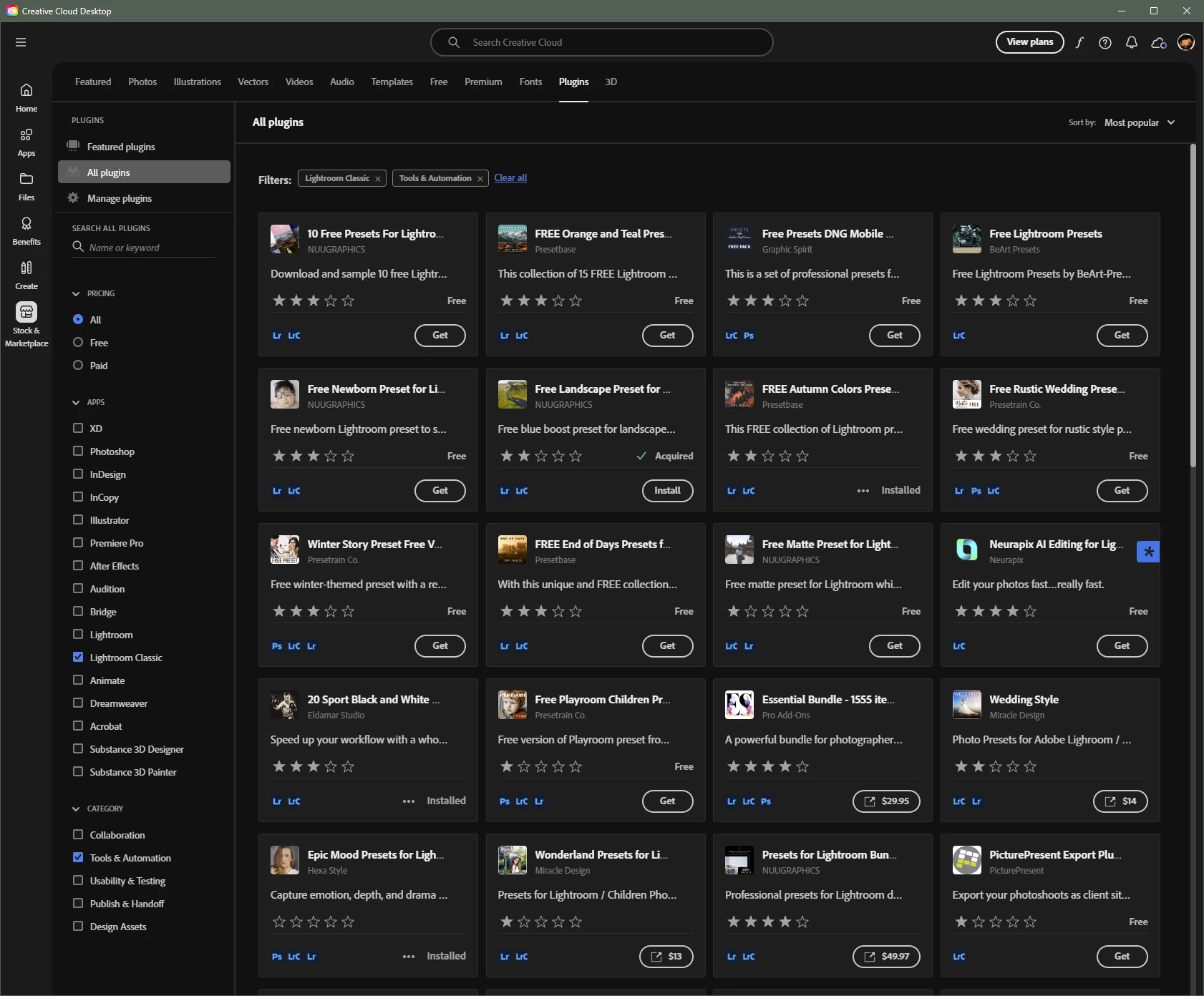Buy Wedding Style for $14

(x=1120, y=801)
